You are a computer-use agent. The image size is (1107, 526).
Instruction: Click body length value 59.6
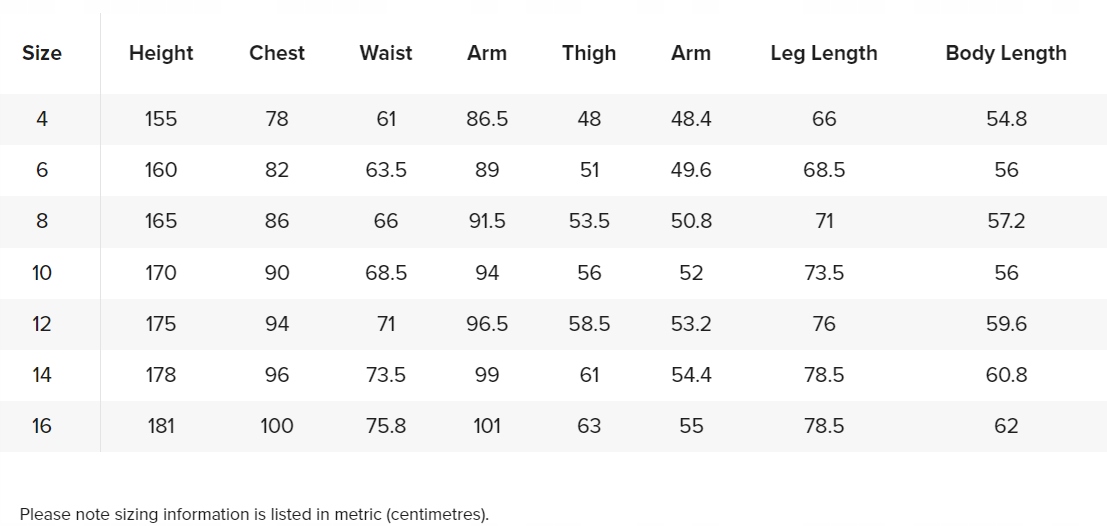pos(1006,324)
